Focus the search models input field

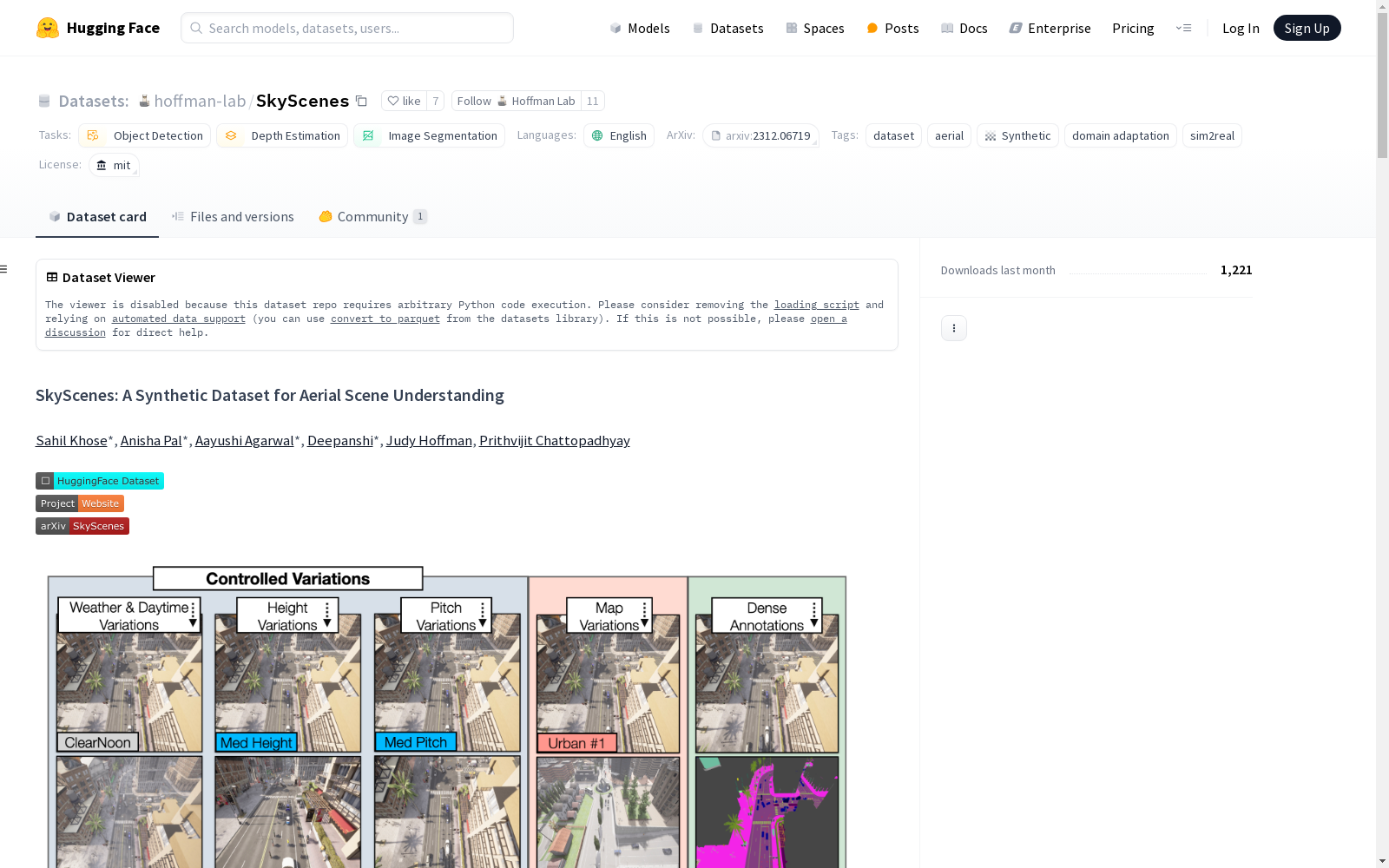[347, 28]
